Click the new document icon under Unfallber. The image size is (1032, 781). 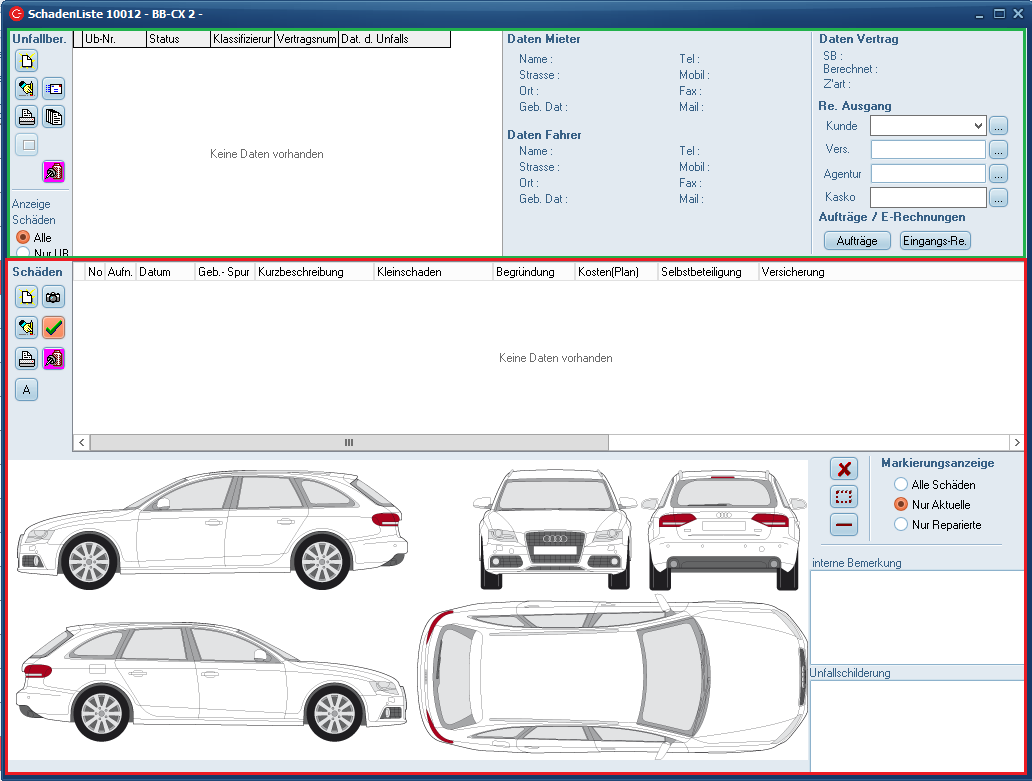click(27, 60)
